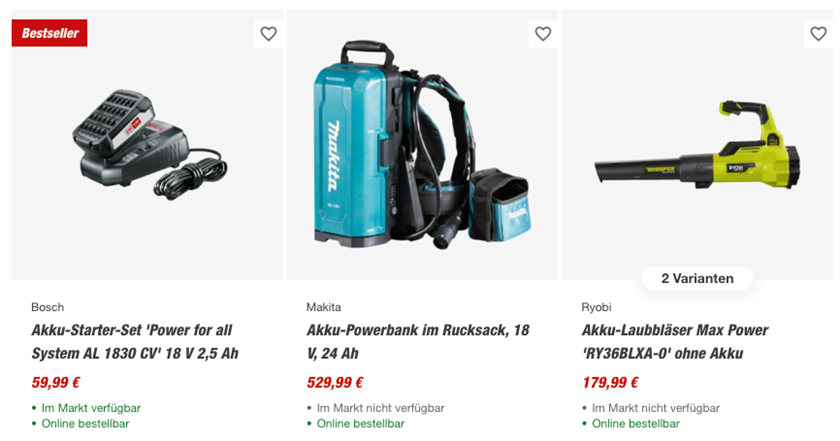This screenshot has width=840, height=441.
Task: Click the 179,99 € price
Action: point(610,382)
